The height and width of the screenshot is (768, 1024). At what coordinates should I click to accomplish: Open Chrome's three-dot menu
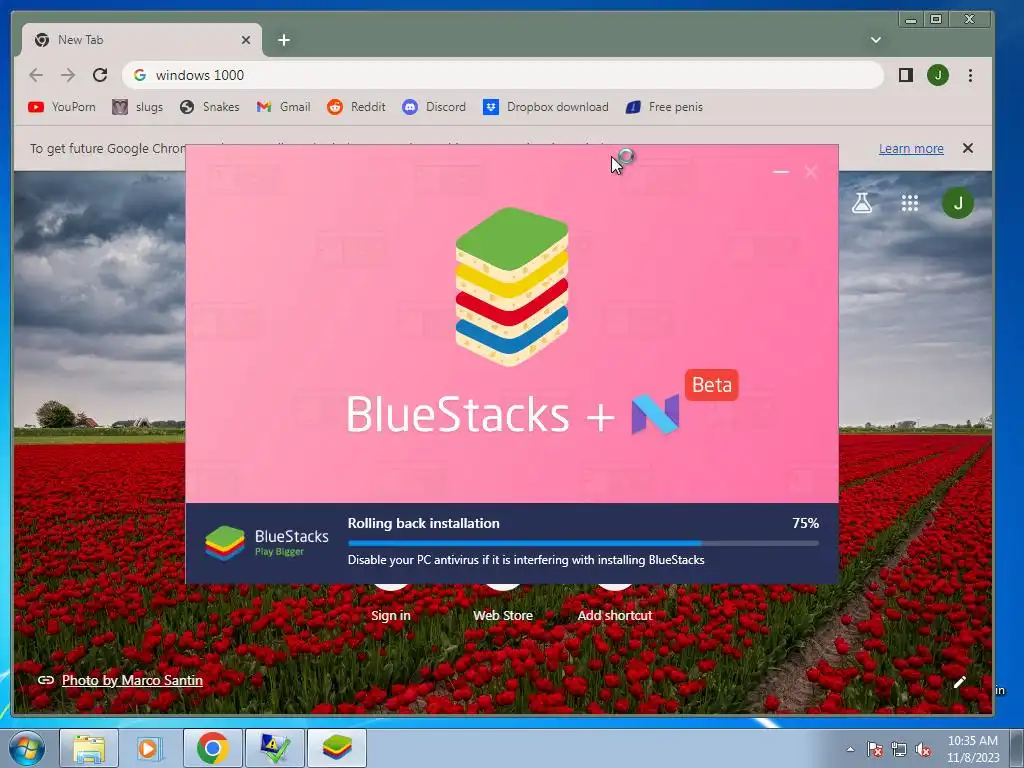click(x=970, y=75)
